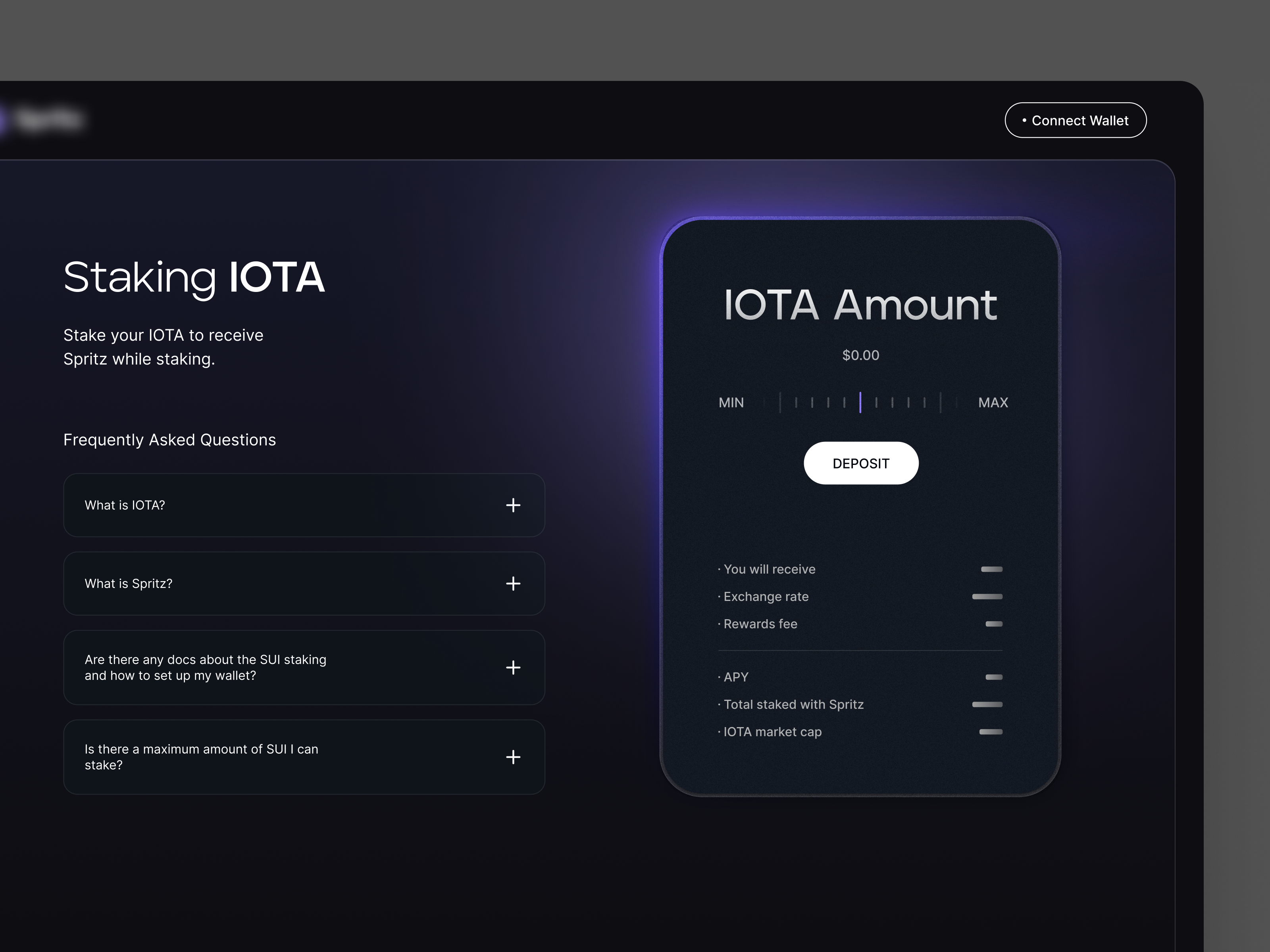1270x952 pixels.
Task: Select the highlighted tick on the amount scale
Action: click(861, 402)
